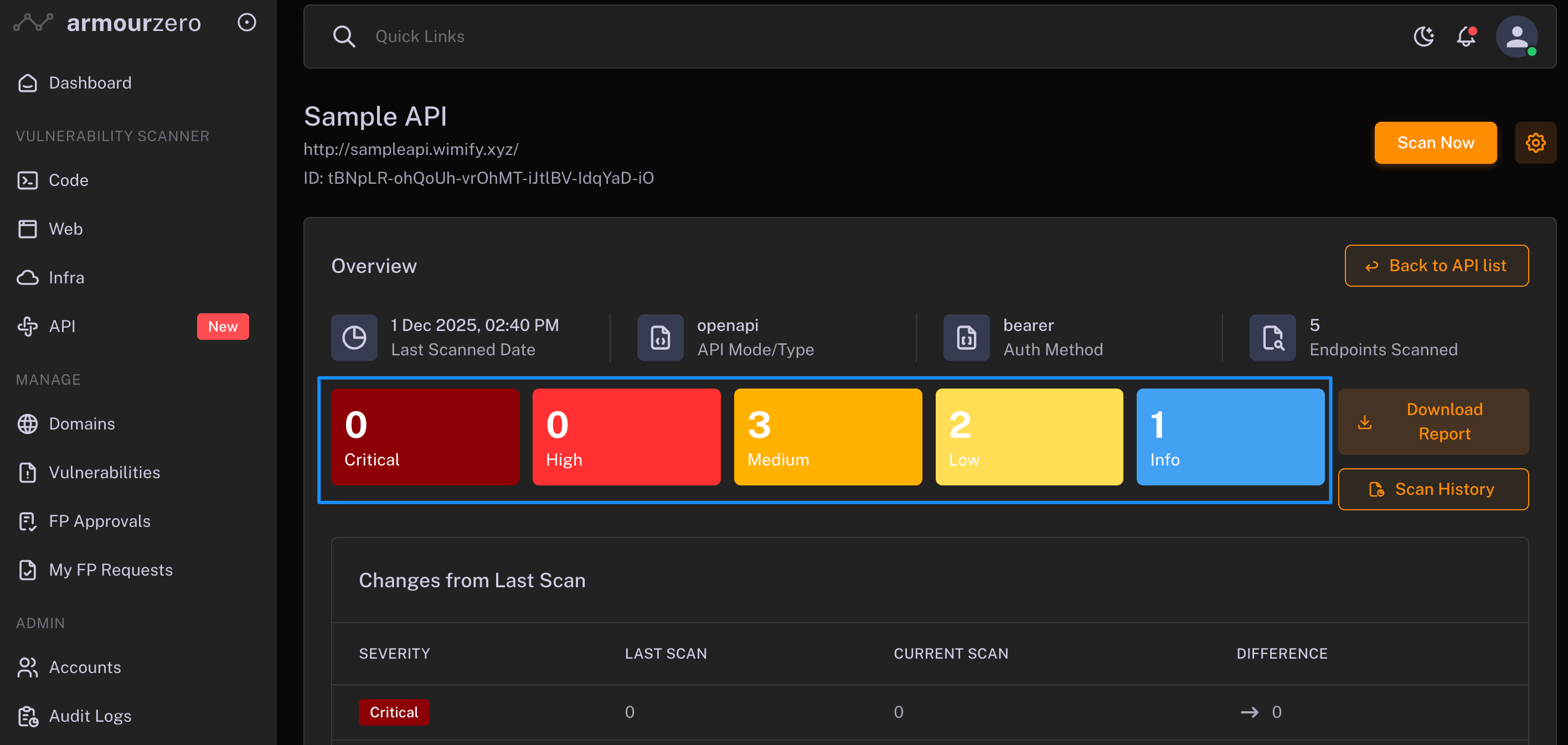Toggle dark mode moon icon
Screen dimensions: 1568x745
tap(1423, 37)
